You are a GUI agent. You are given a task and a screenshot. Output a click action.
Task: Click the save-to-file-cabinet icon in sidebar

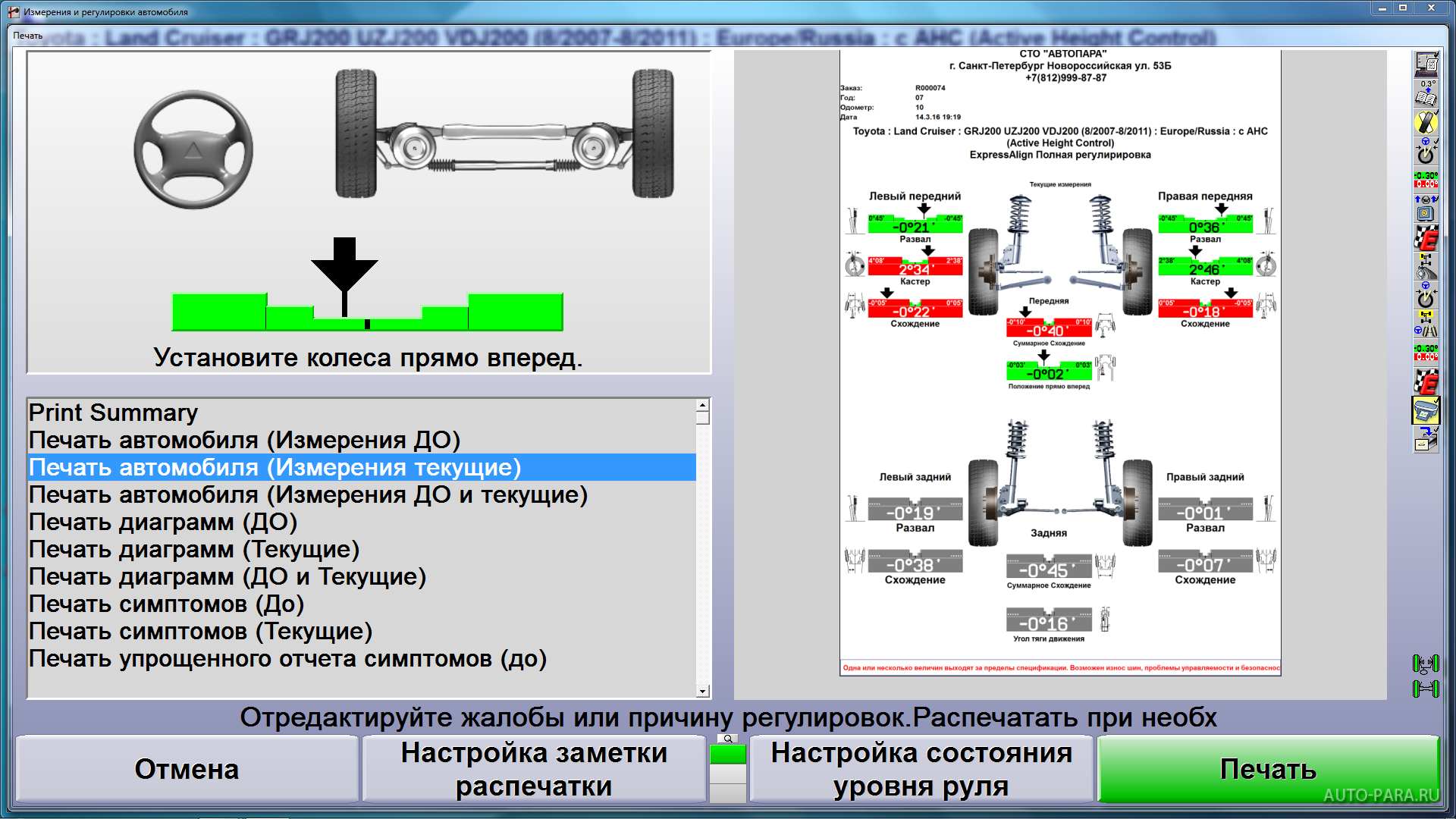coord(1426,439)
